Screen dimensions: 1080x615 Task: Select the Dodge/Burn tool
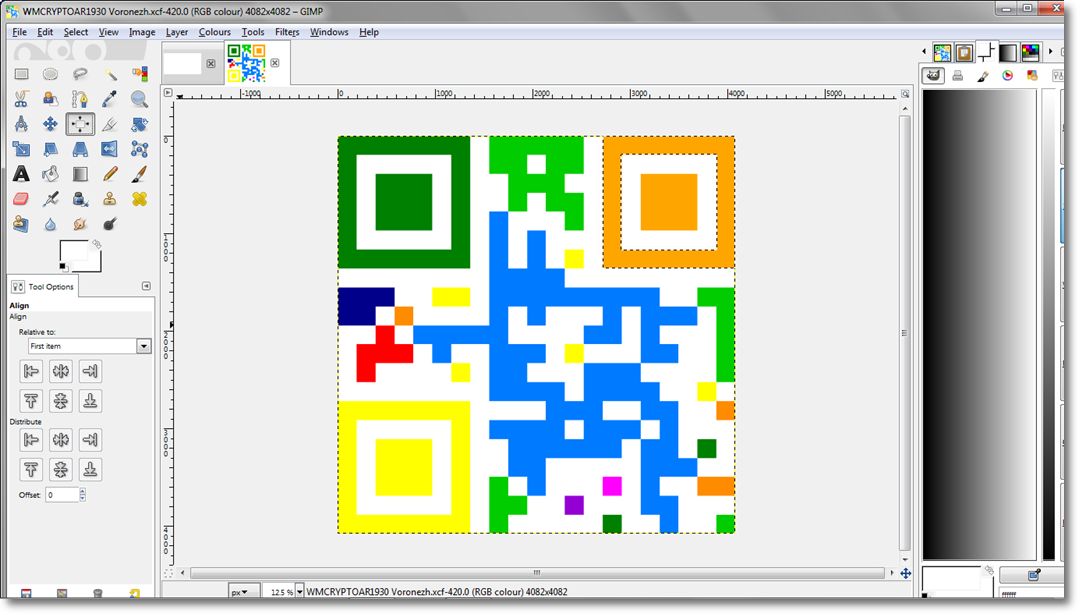(110, 224)
